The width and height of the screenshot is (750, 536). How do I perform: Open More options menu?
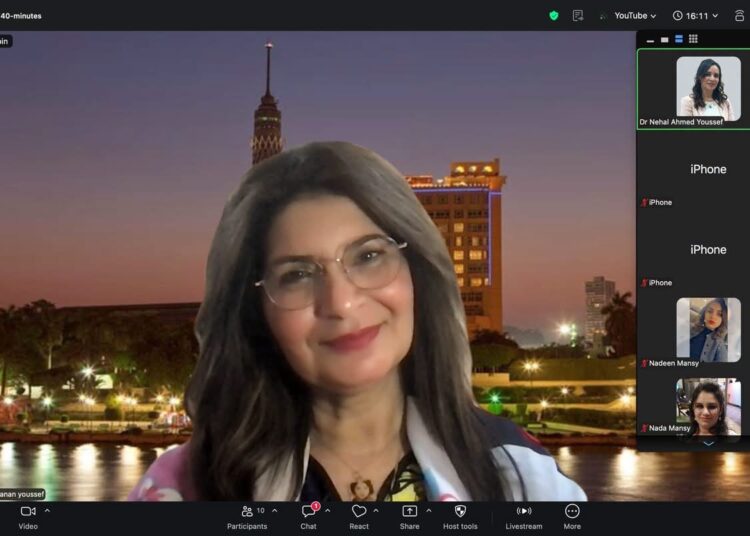(572, 517)
